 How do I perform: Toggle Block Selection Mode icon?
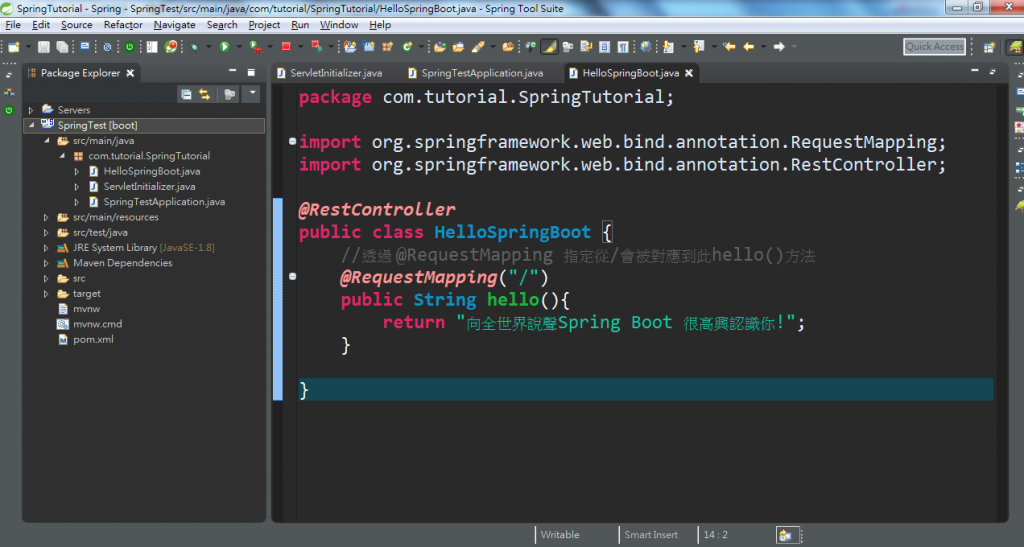point(605,47)
